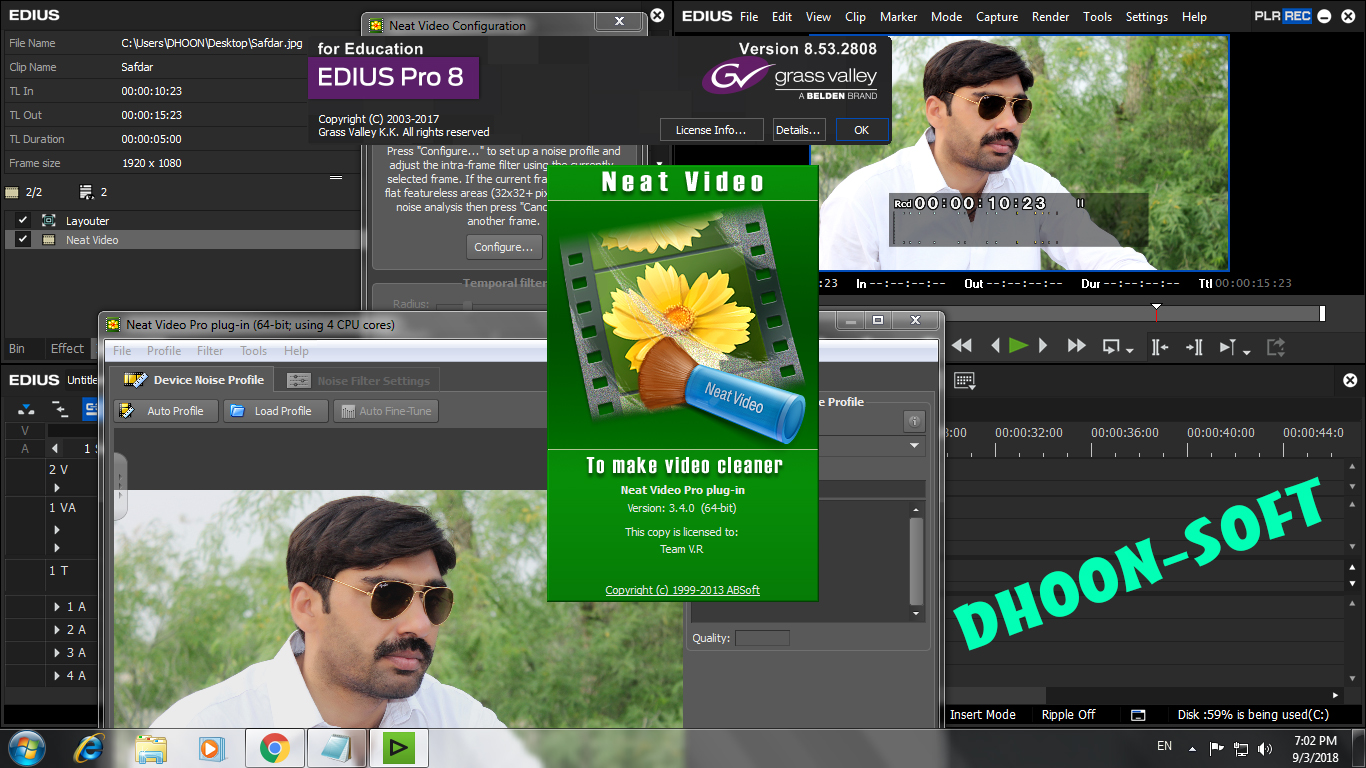
Task: Open the loop playback dropdown arrow
Action: 1129,350
